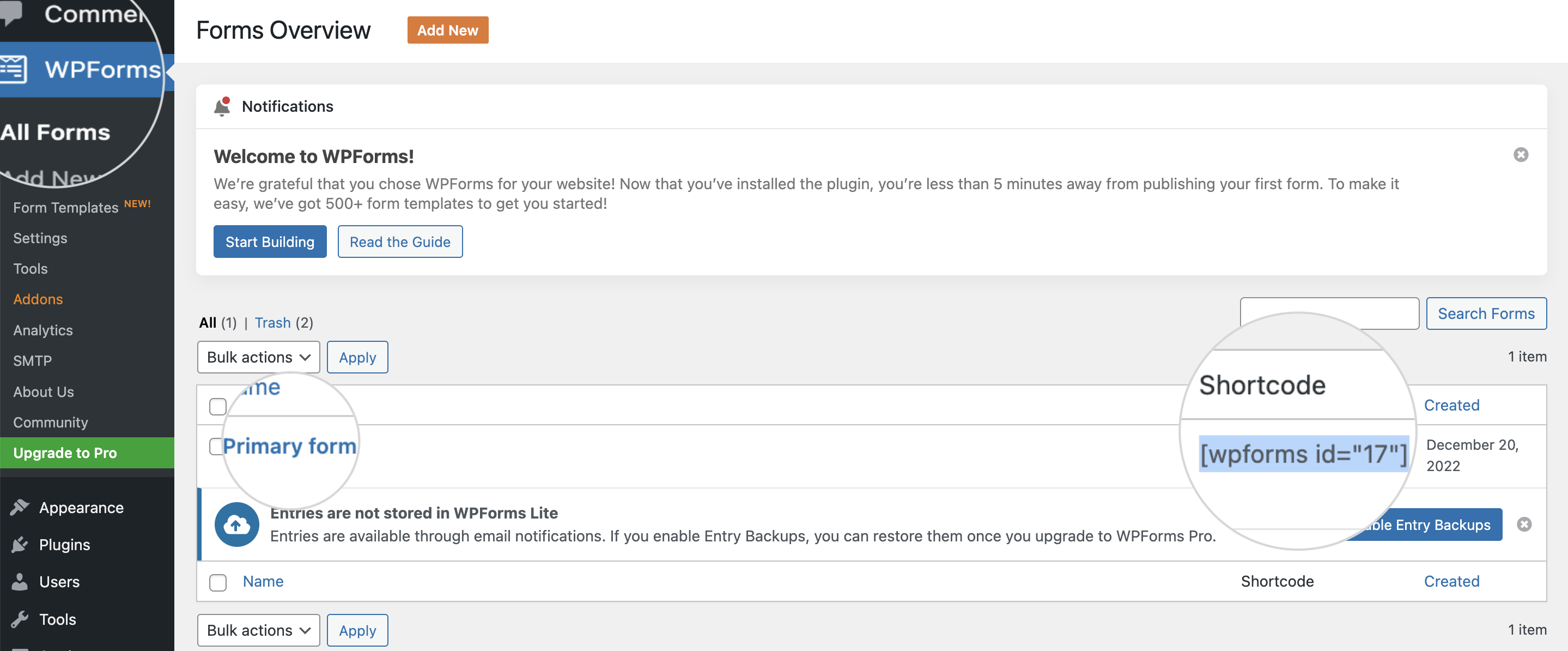
Task: Open the Primary form link
Action: 289,447
